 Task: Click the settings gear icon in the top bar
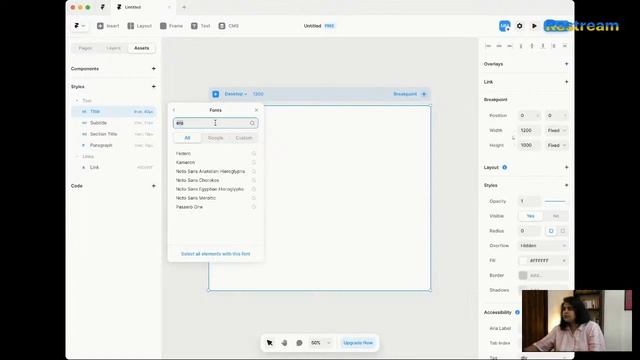[x=519, y=26]
